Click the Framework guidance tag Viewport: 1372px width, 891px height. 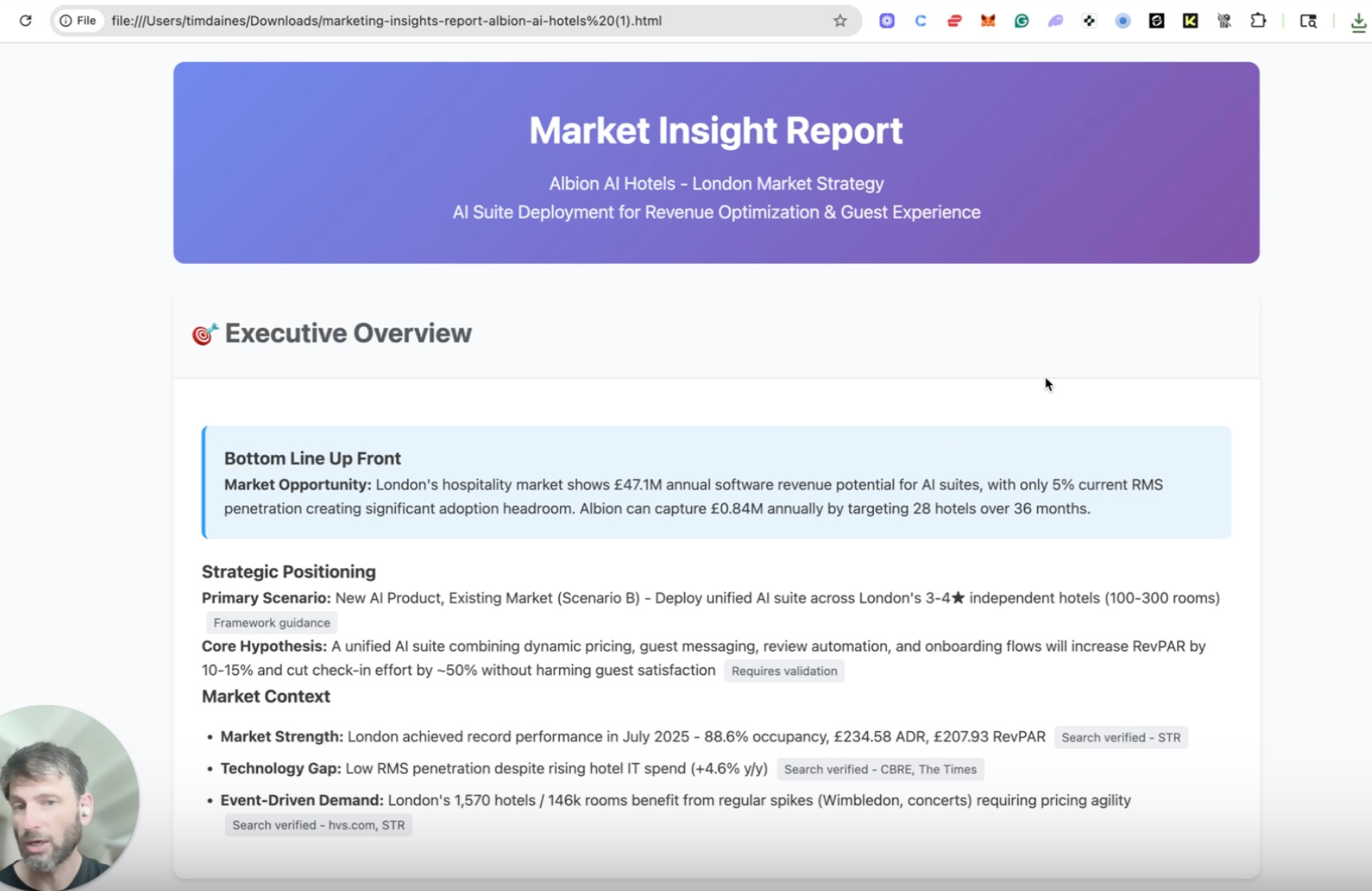click(x=272, y=623)
